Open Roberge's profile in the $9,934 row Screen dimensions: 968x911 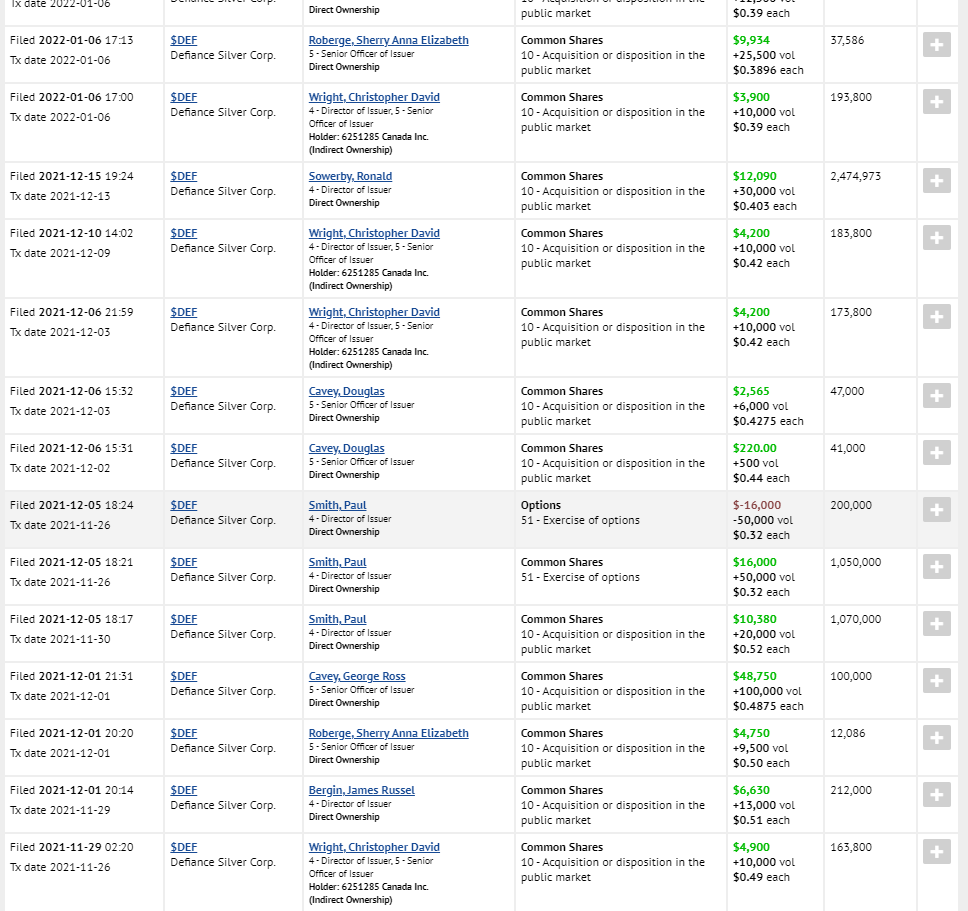[x=388, y=40]
